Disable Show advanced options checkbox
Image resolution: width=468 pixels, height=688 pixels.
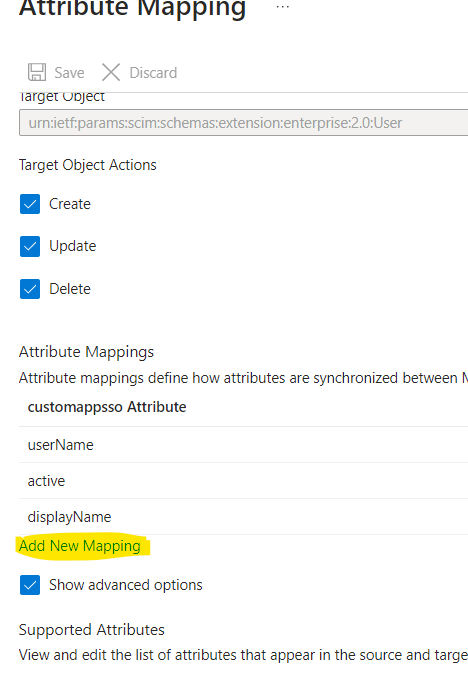click(x=30, y=585)
